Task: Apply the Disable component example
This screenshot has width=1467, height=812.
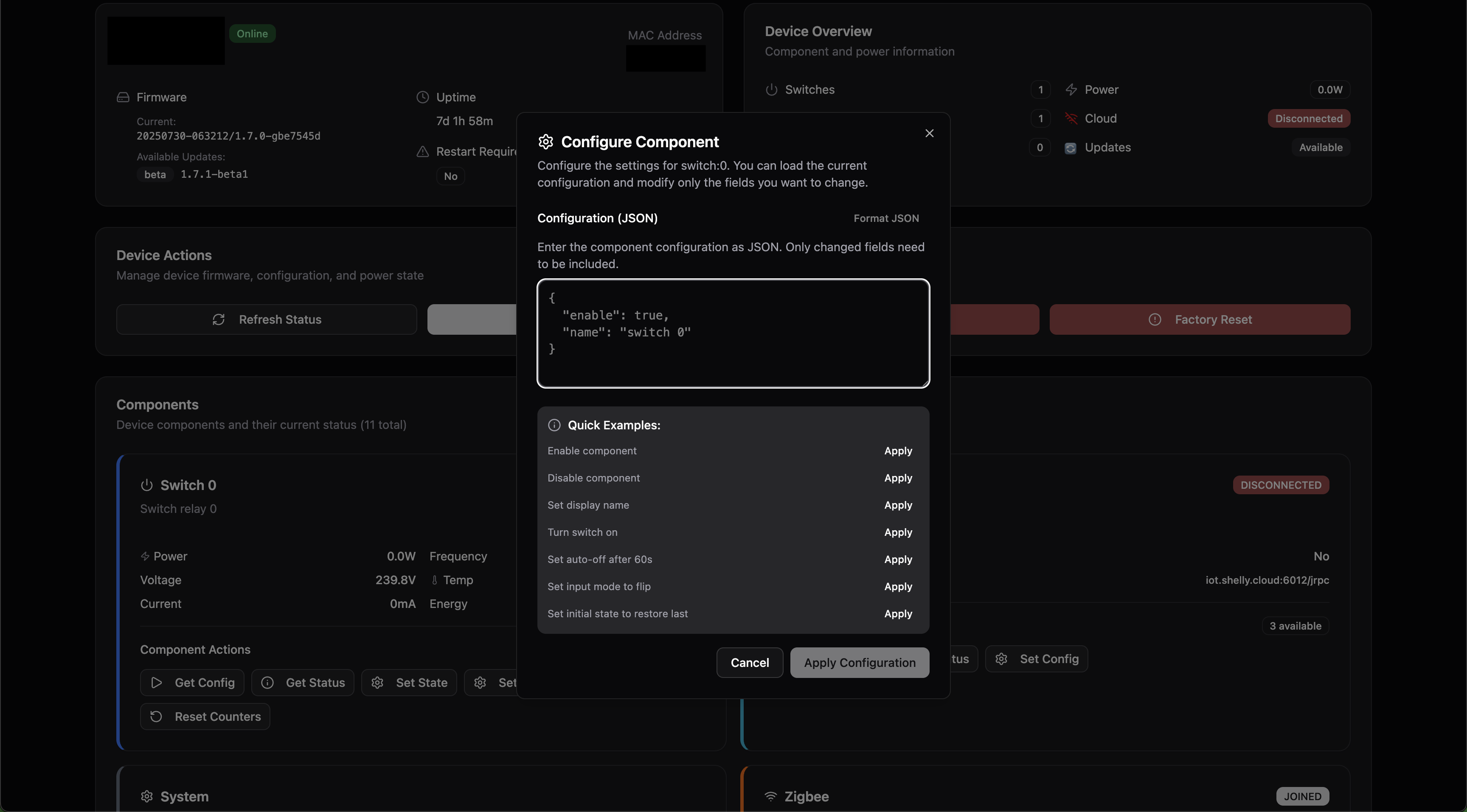Action: pyautogui.click(x=898, y=478)
